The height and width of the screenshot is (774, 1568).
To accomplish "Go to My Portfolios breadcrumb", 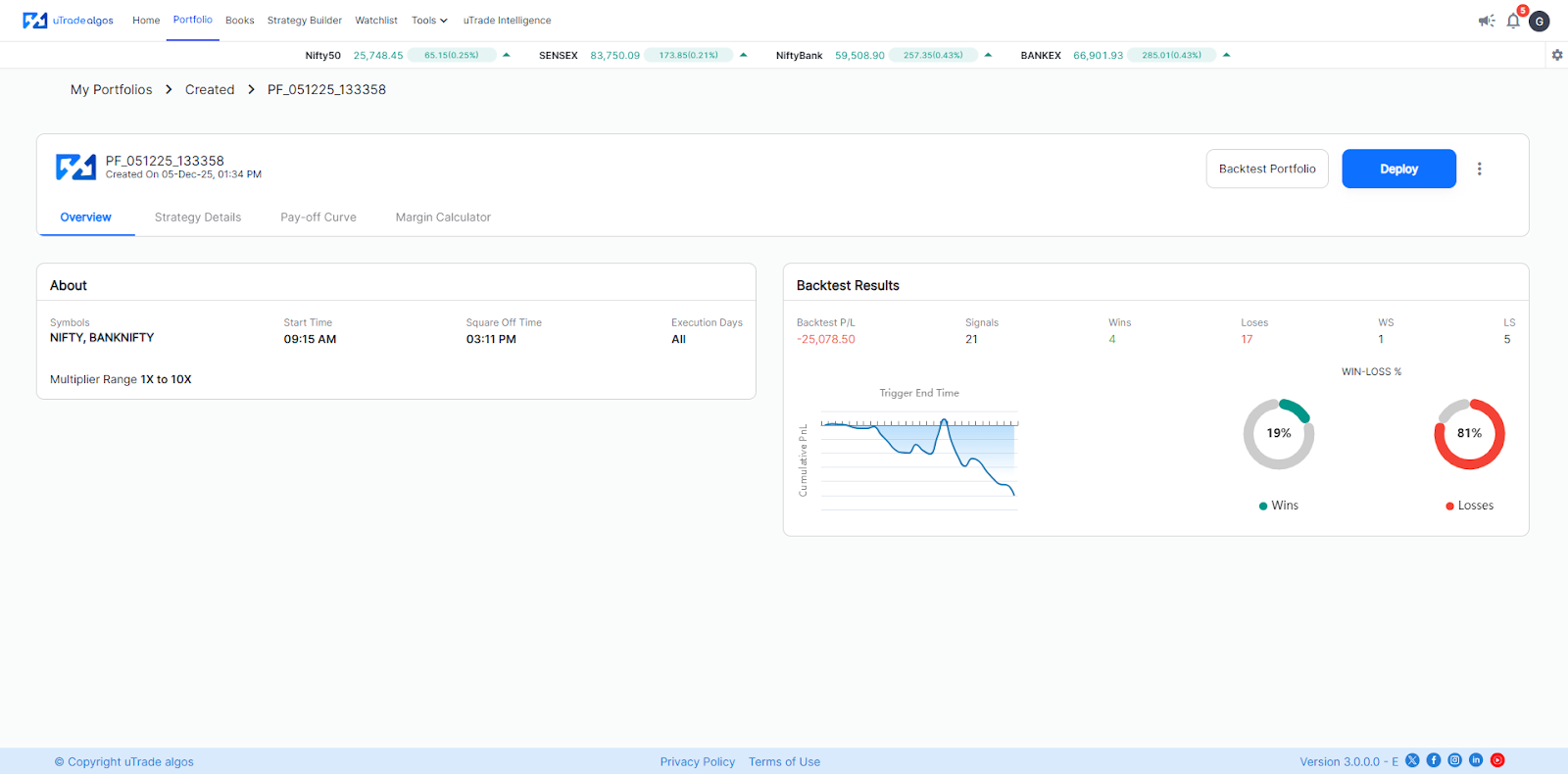I will click(x=112, y=89).
